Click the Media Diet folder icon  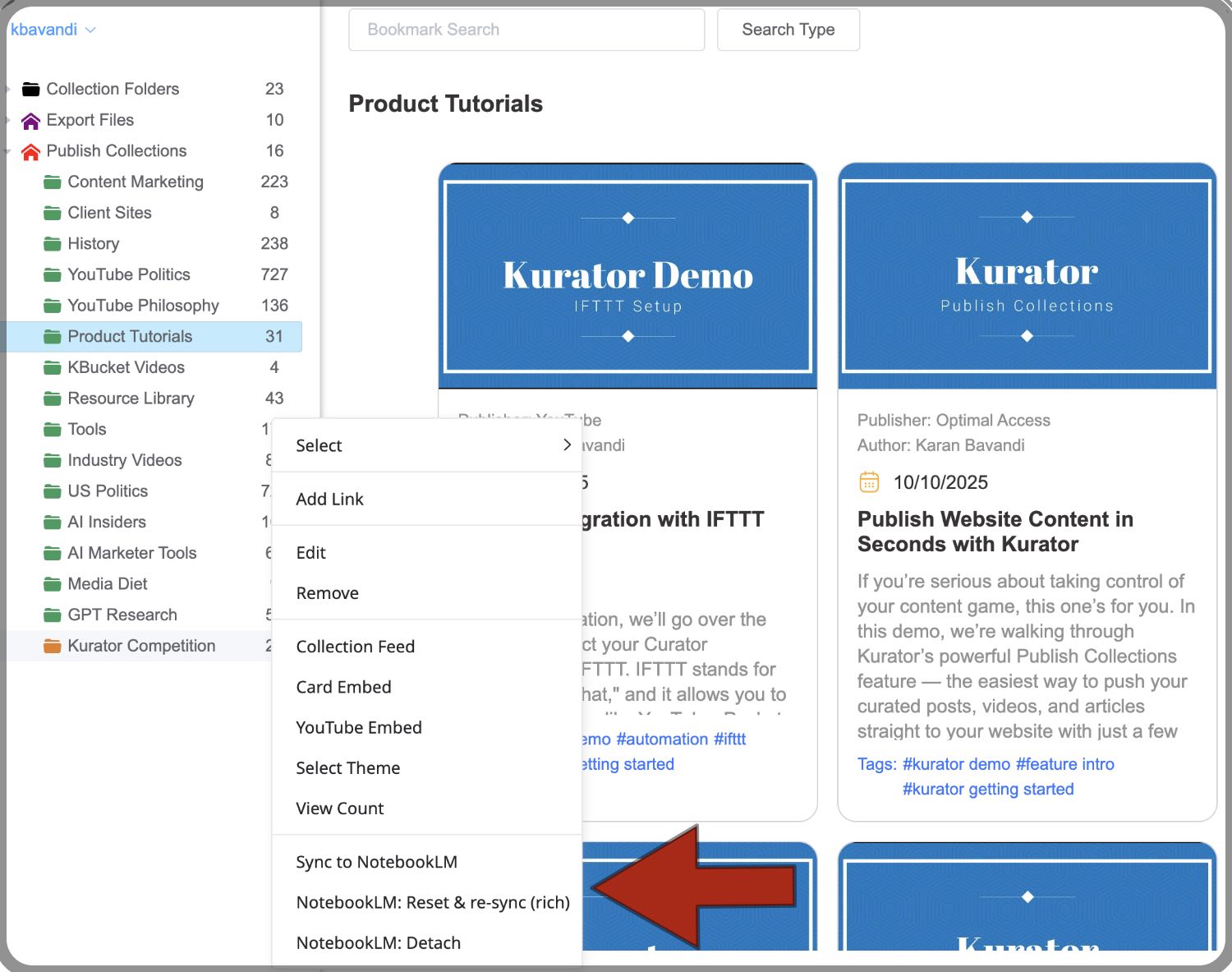(53, 585)
